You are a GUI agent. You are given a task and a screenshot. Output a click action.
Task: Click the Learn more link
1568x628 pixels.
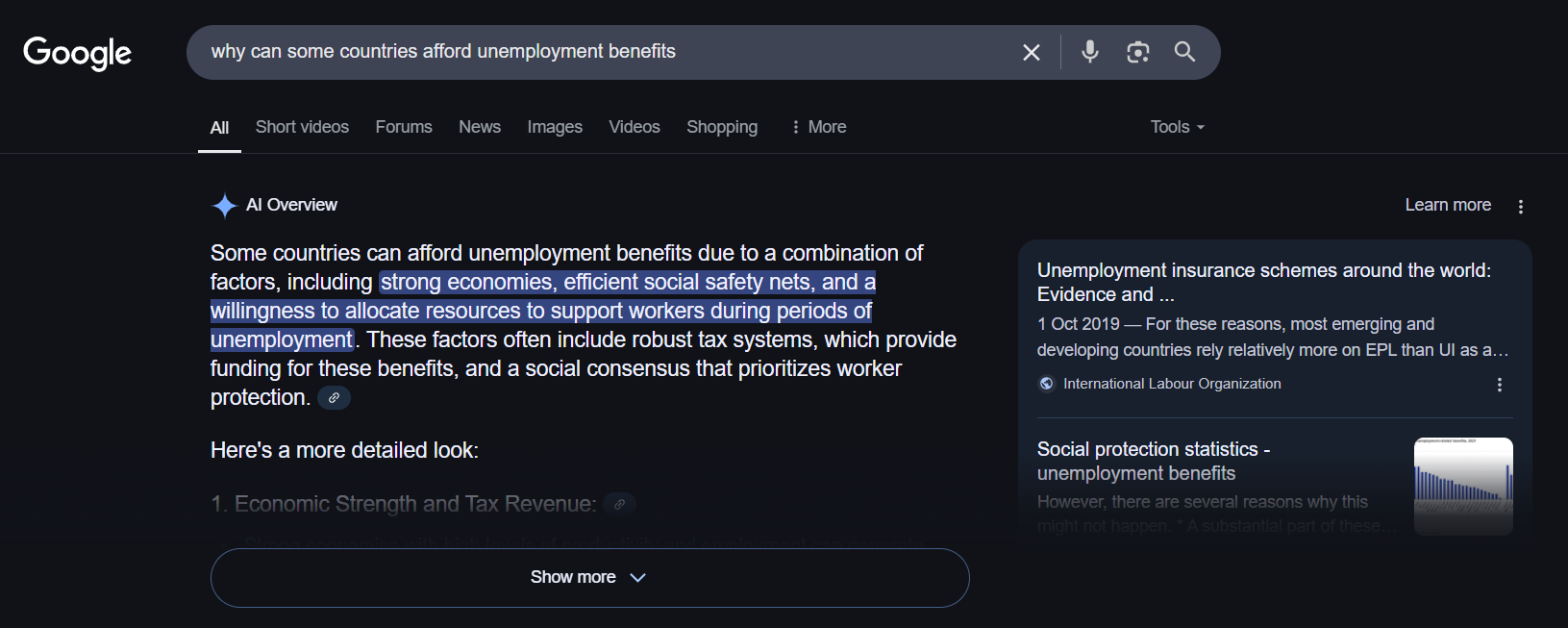point(1448,205)
